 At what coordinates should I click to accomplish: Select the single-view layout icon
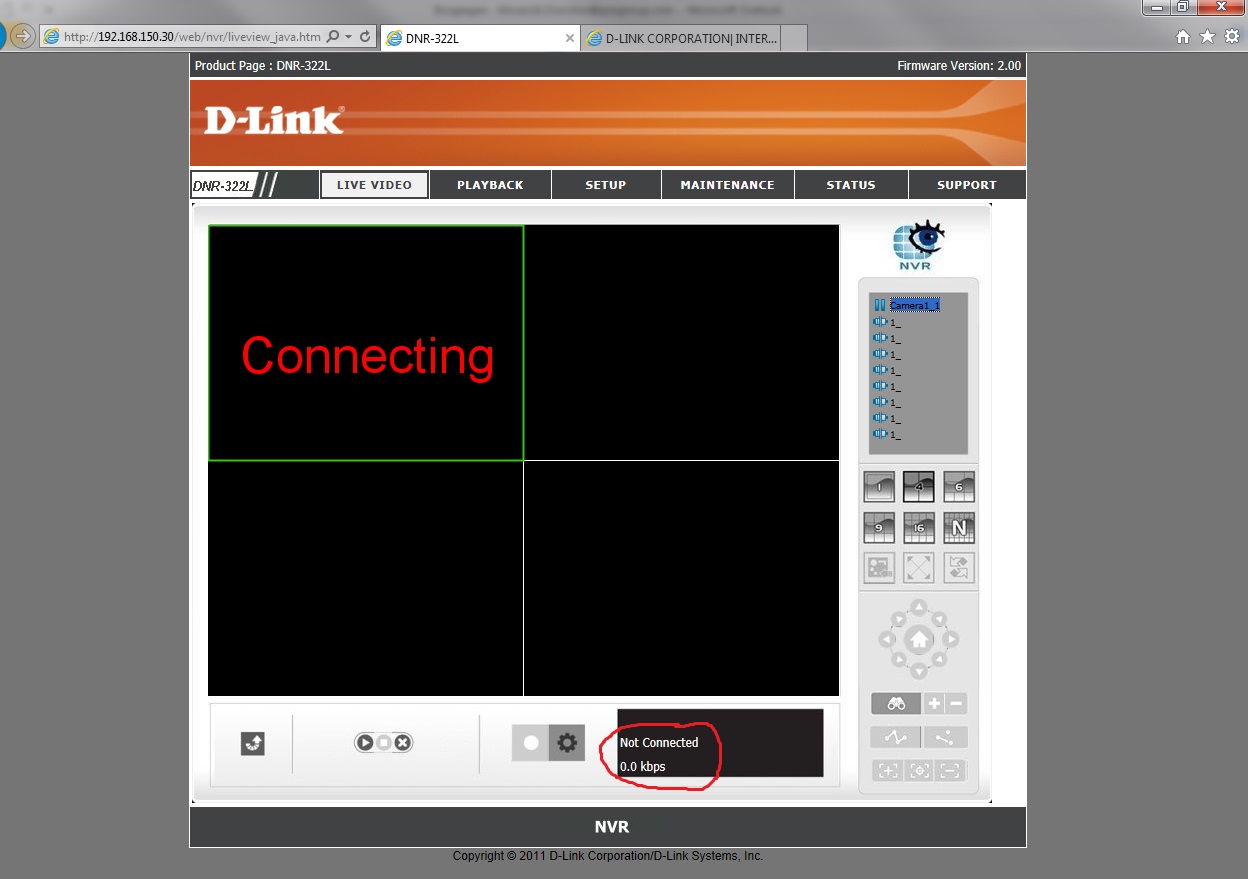coord(879,487)
